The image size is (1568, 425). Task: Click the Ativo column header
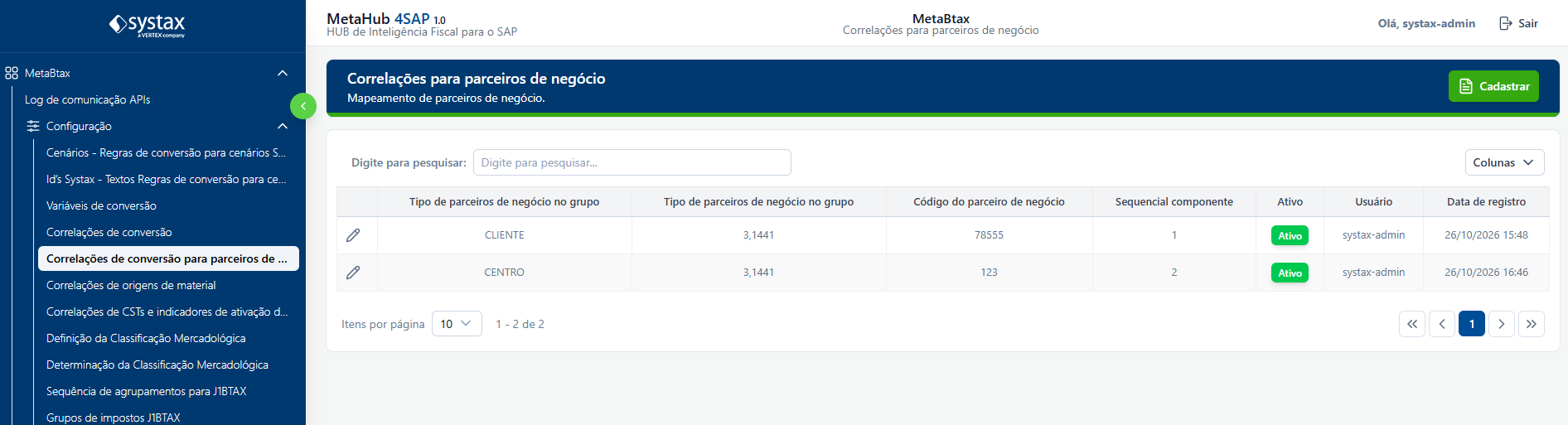[x=1290, y=201]
